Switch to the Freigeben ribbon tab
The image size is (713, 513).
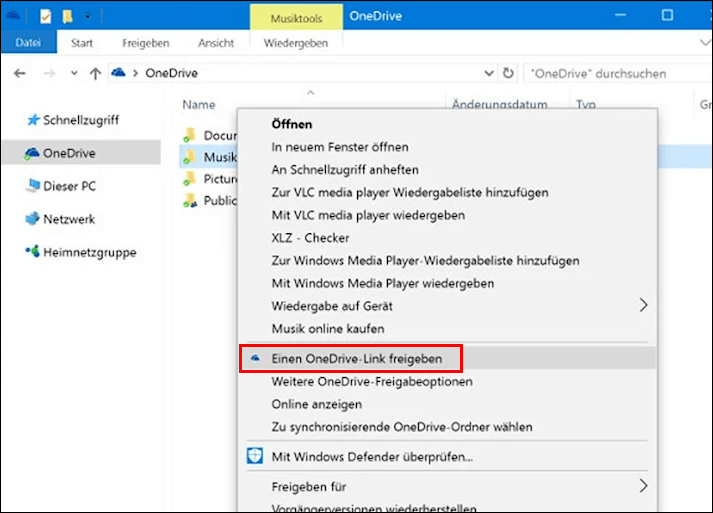tap(146, 43)
